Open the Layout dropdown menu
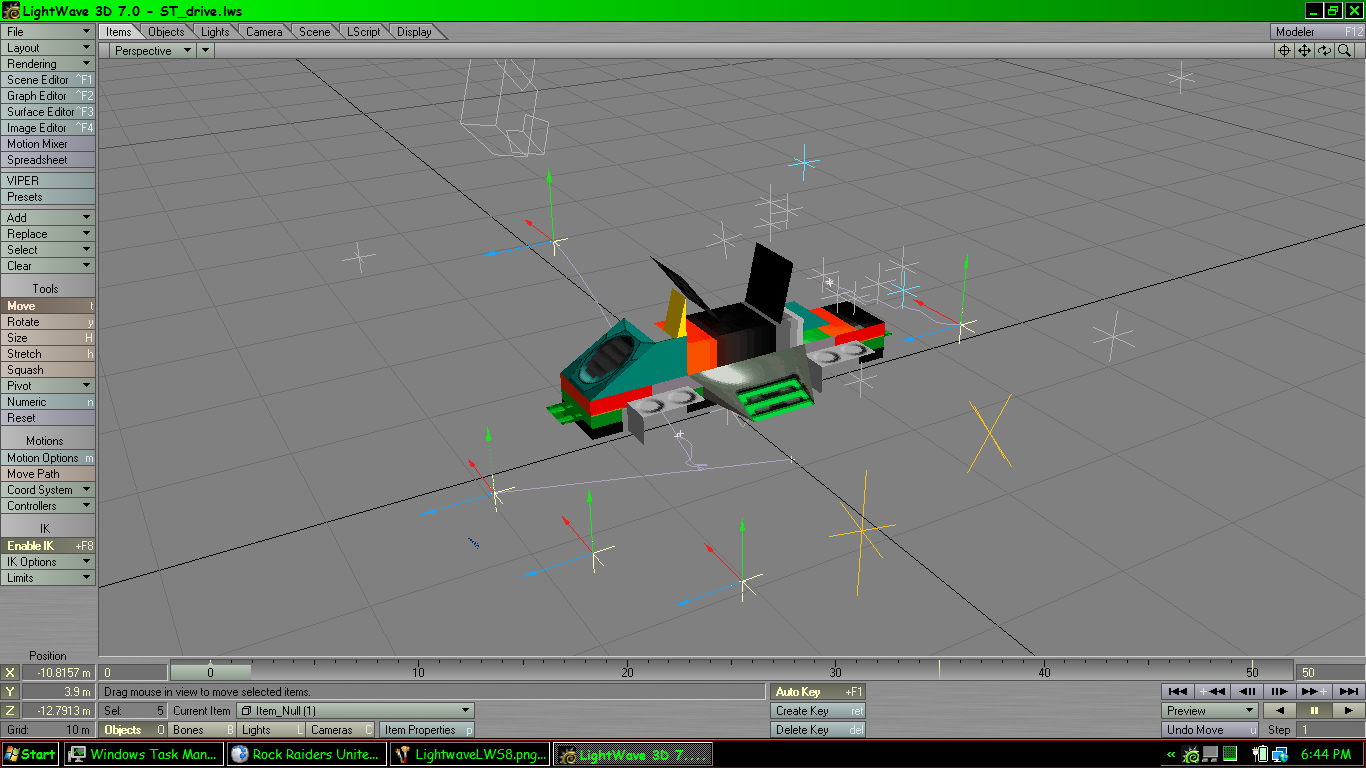 [48, 48]
